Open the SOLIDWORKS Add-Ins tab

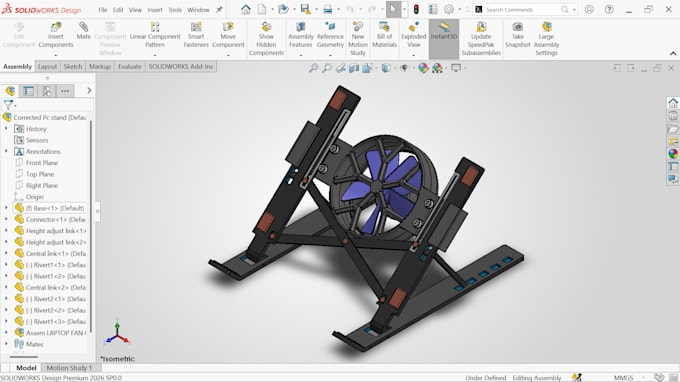point(180,66)
